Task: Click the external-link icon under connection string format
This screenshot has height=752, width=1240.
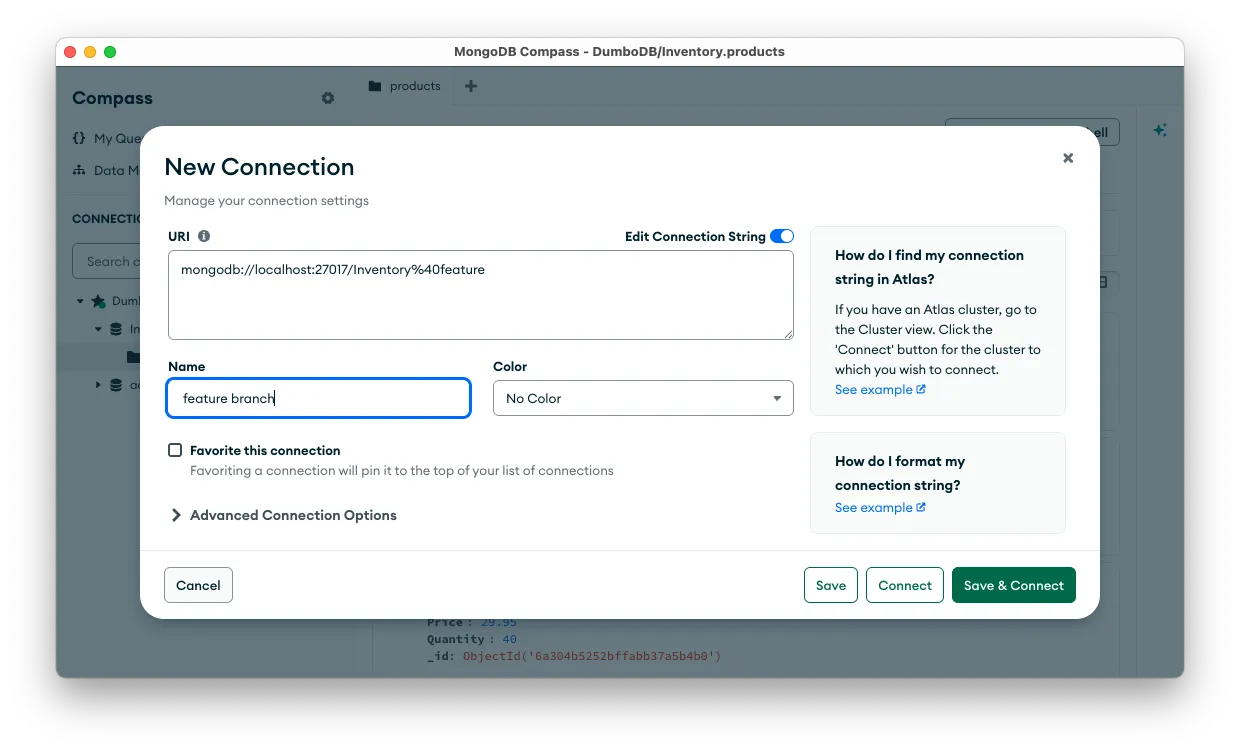Action: tap(921, 507)
